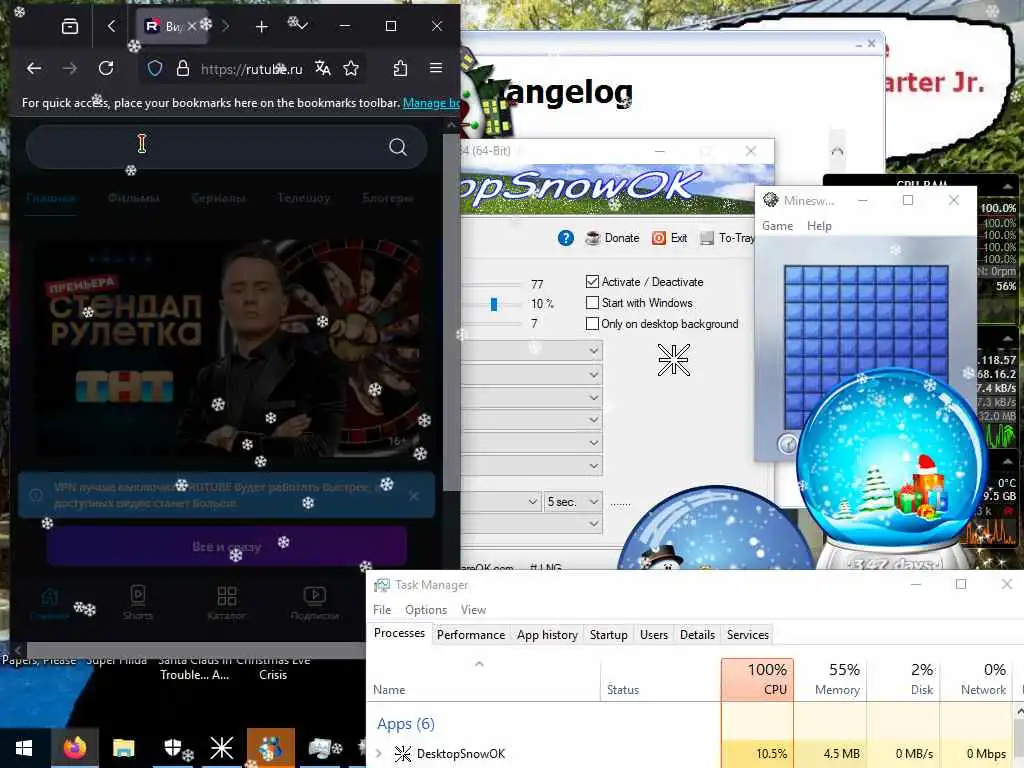
Task: Open Firefox tracking protection shield
Action: pos(155,68)
